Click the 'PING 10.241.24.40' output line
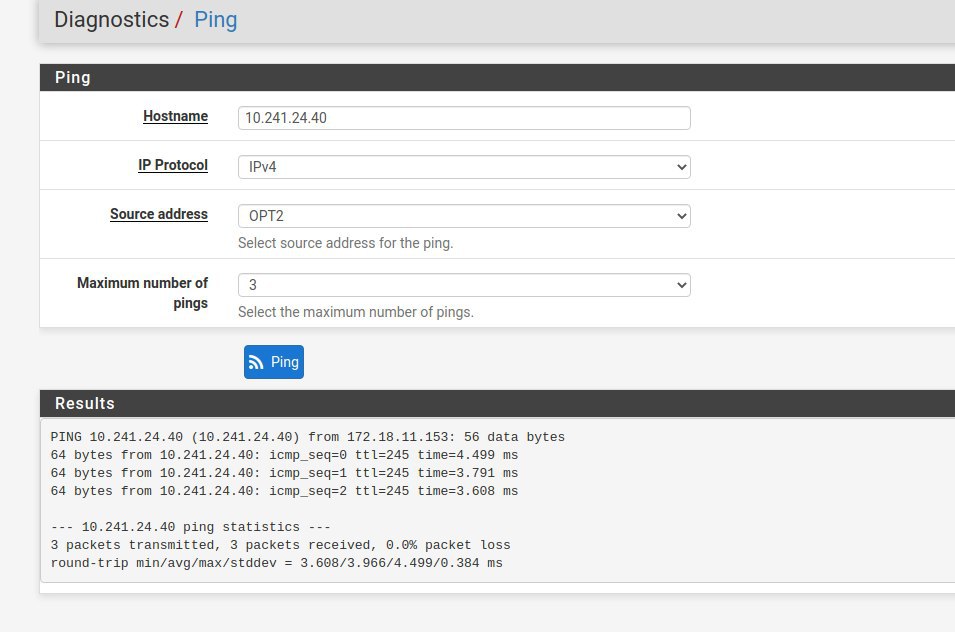The height and width of the screenshot is (632, 955). pyautogui.click(x=308, y=437)
